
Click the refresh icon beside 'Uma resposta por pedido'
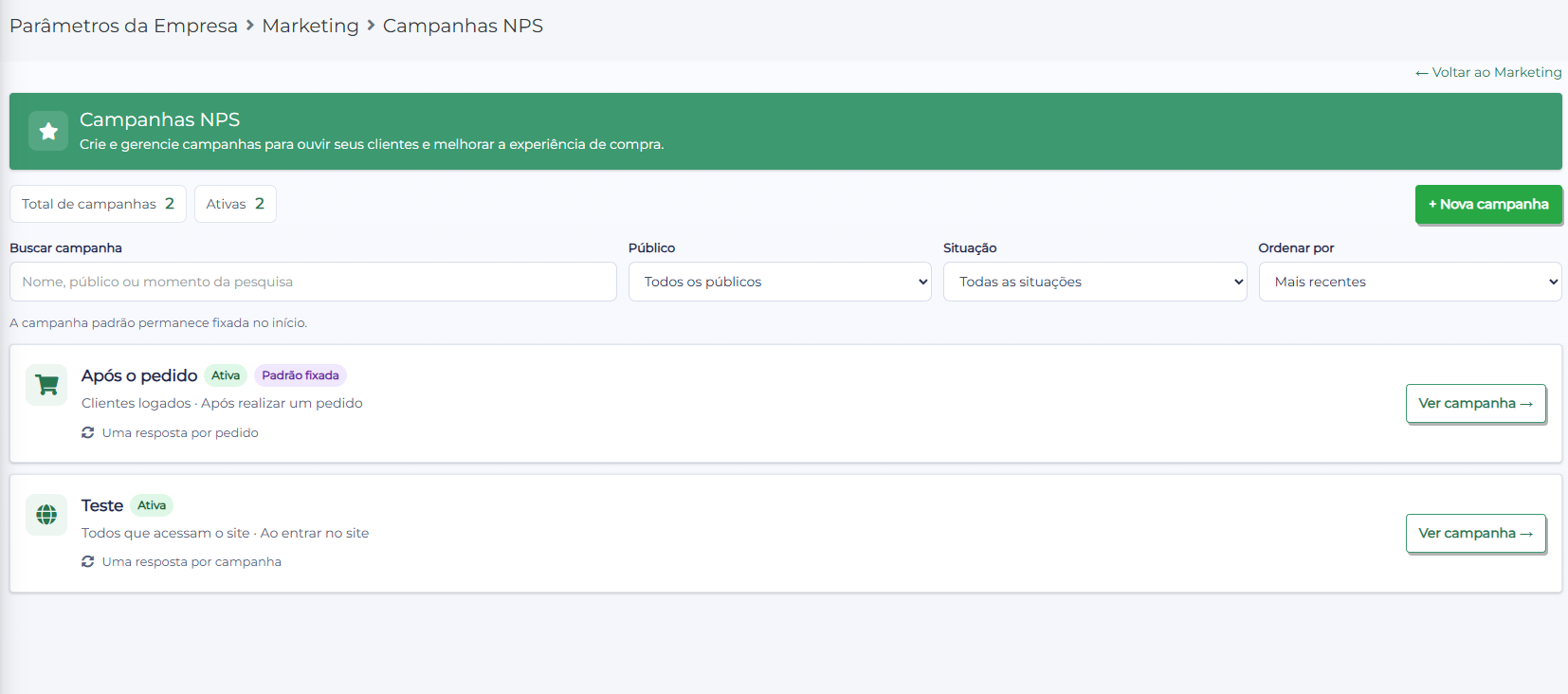tap(88, 432)
